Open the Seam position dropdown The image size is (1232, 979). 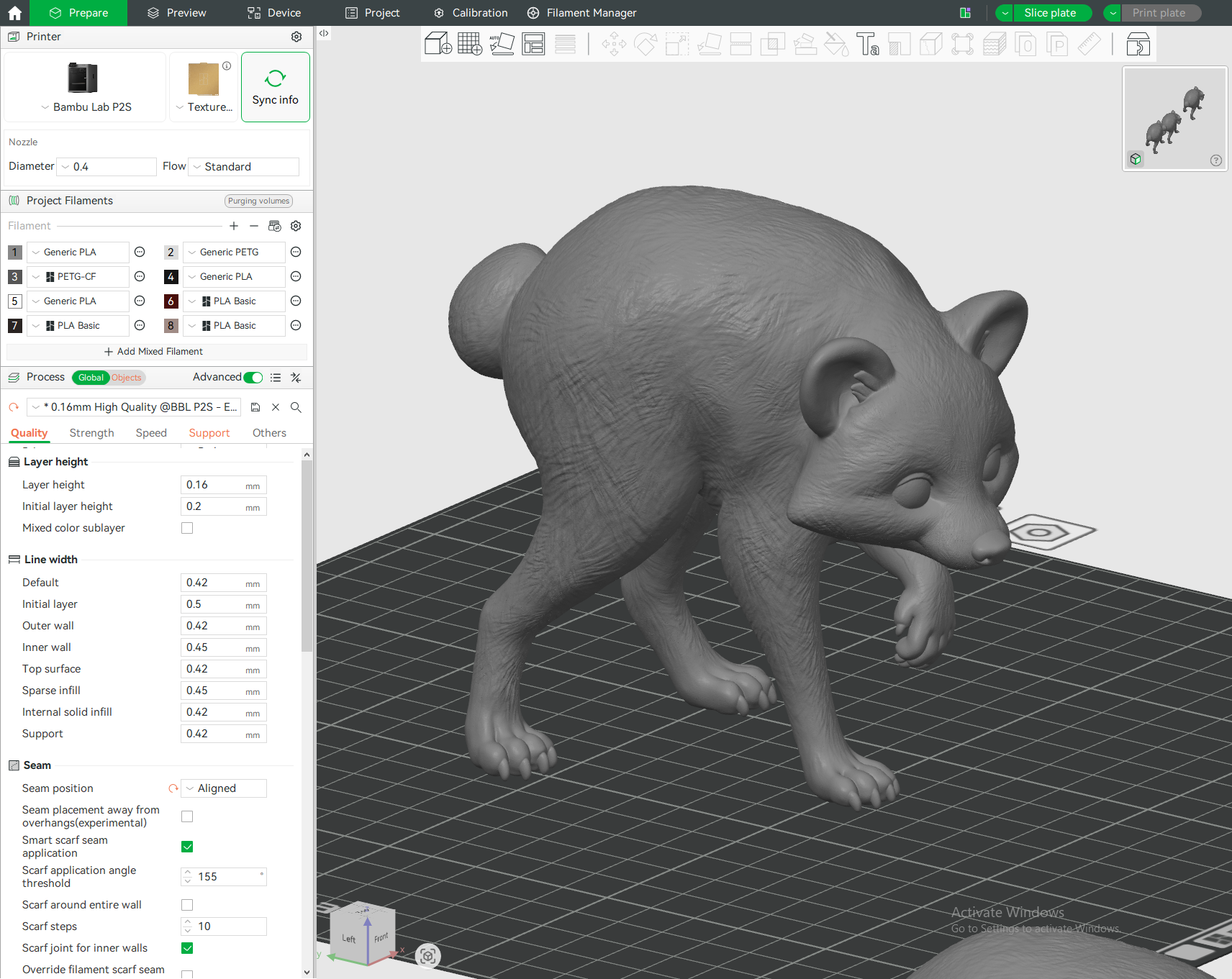224,788
